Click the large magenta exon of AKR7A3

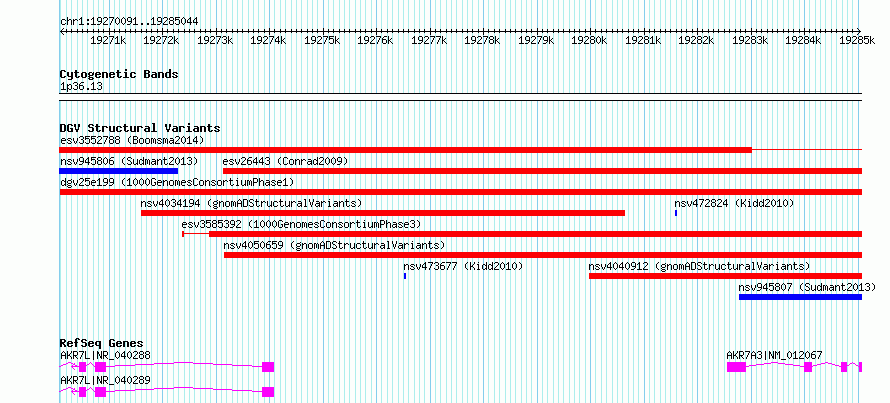736,367
